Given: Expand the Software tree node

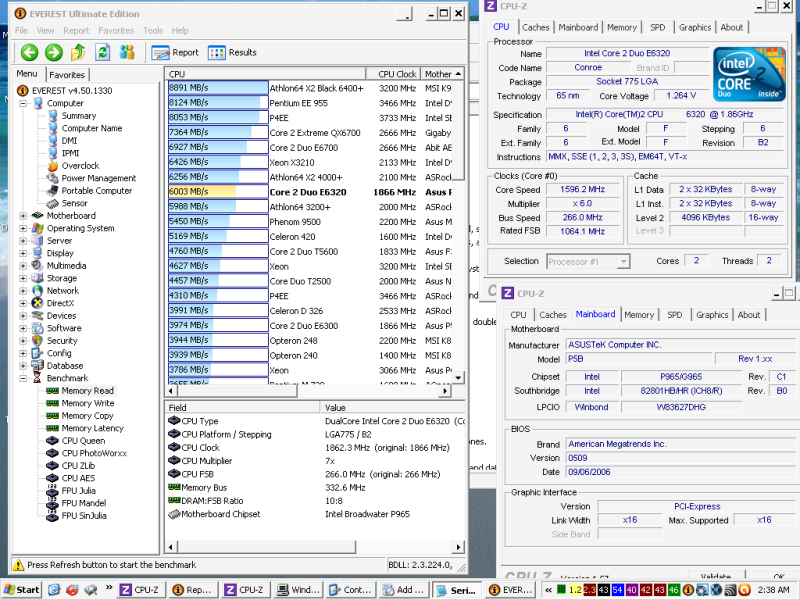Looking at the screenshot, I should [x=23, y=328].
